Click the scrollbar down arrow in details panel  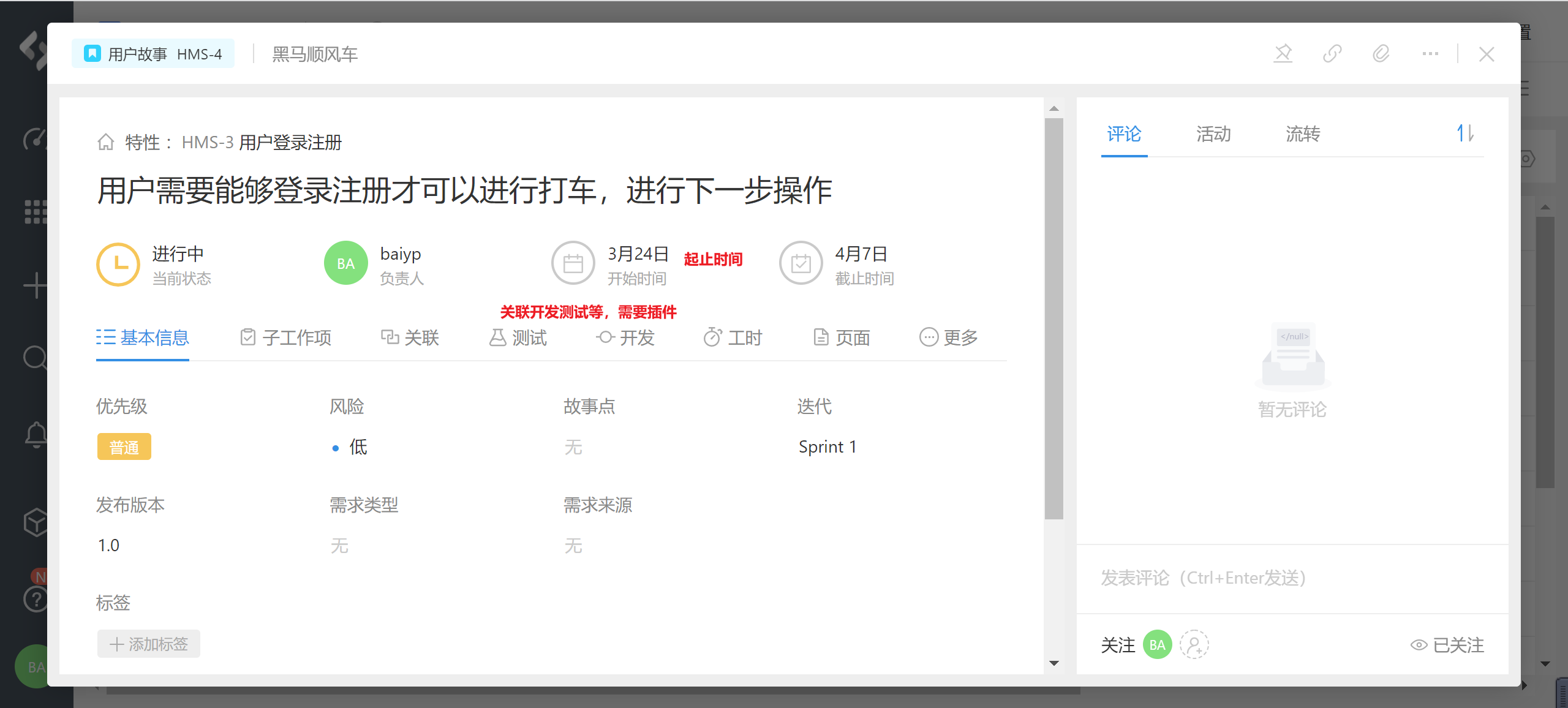coord(1053,663)
